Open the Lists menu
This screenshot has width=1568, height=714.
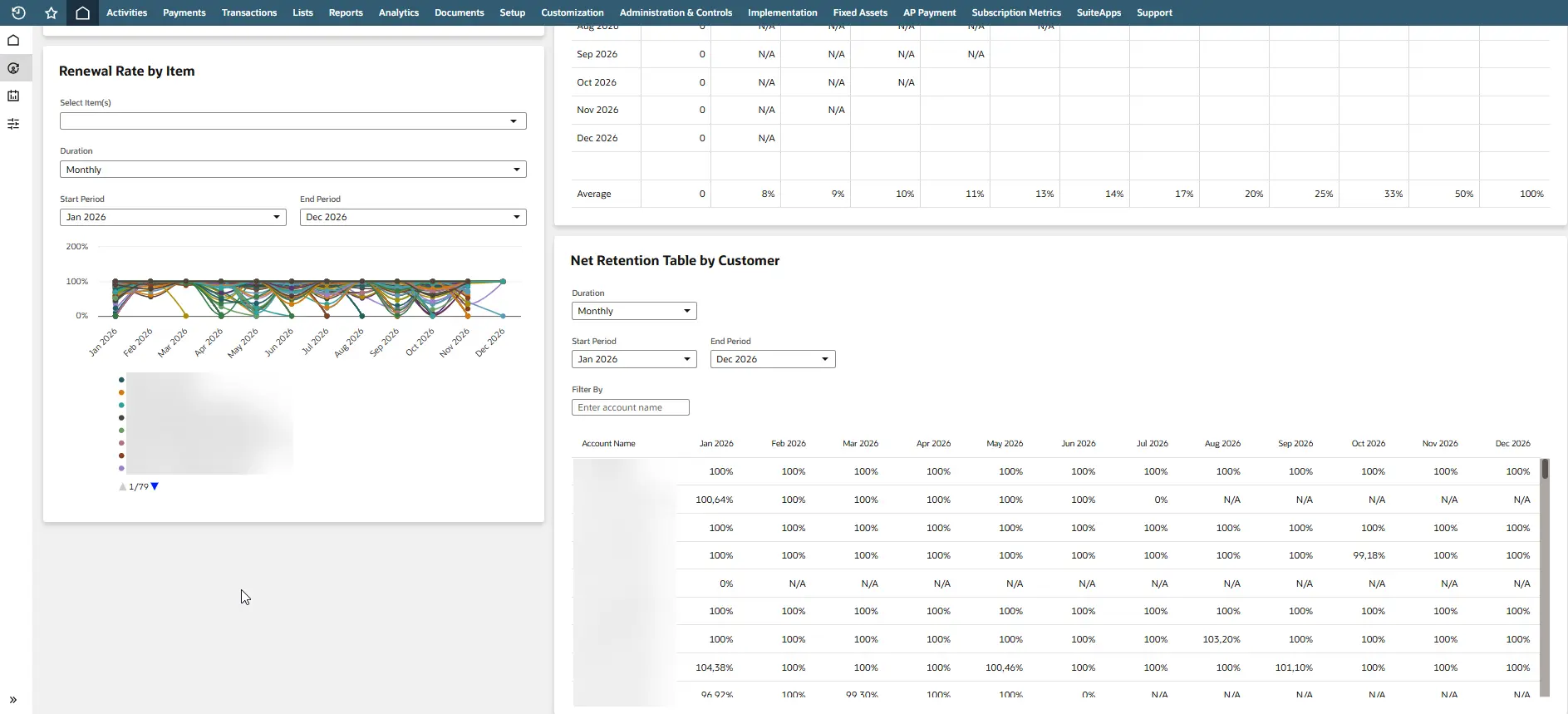pos(302,12)
